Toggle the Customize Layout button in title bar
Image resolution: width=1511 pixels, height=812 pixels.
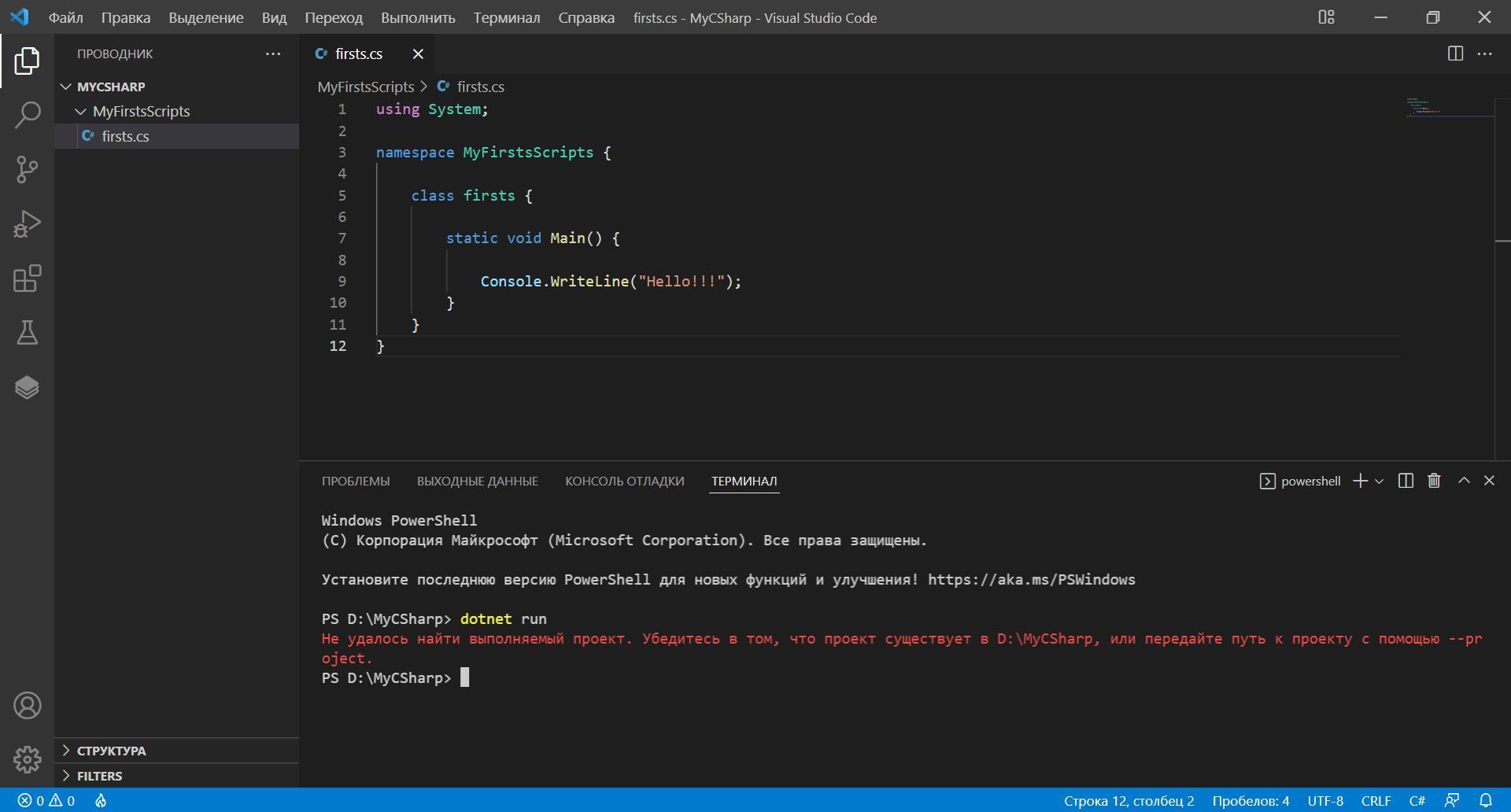click(x=1326, y=17)
